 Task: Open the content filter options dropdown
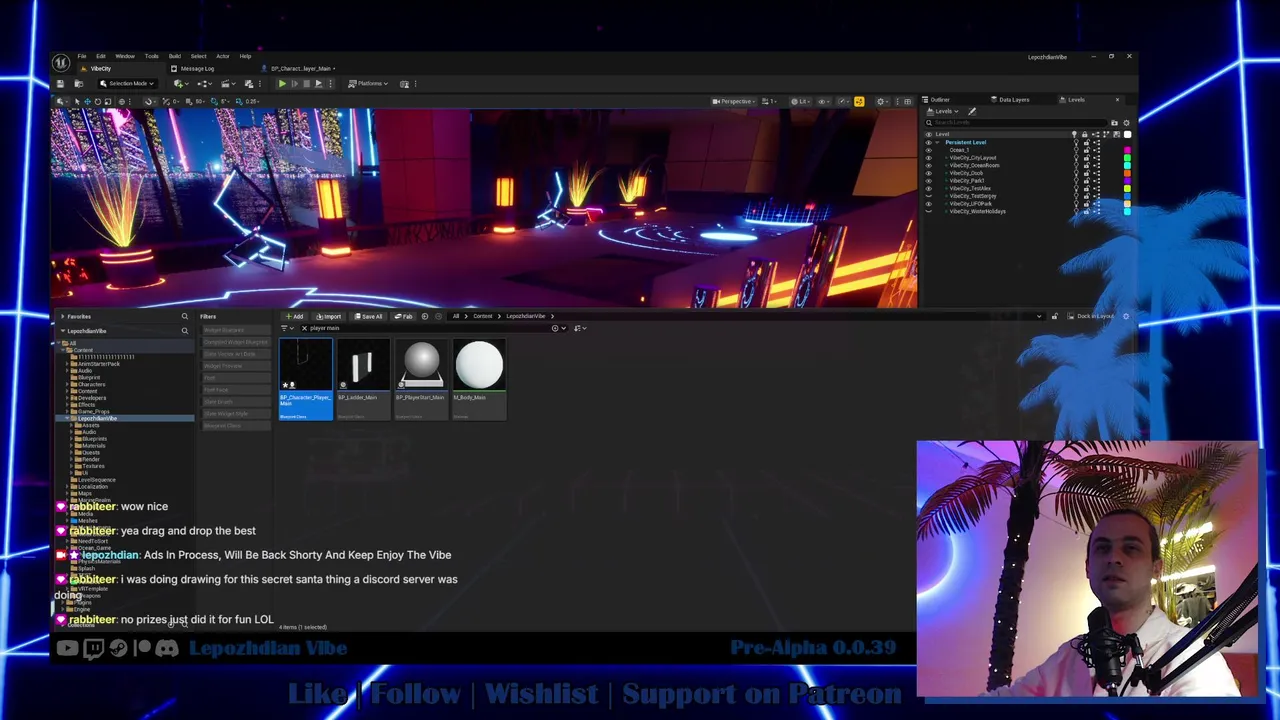pyautogui.click(x=286, y=328)
